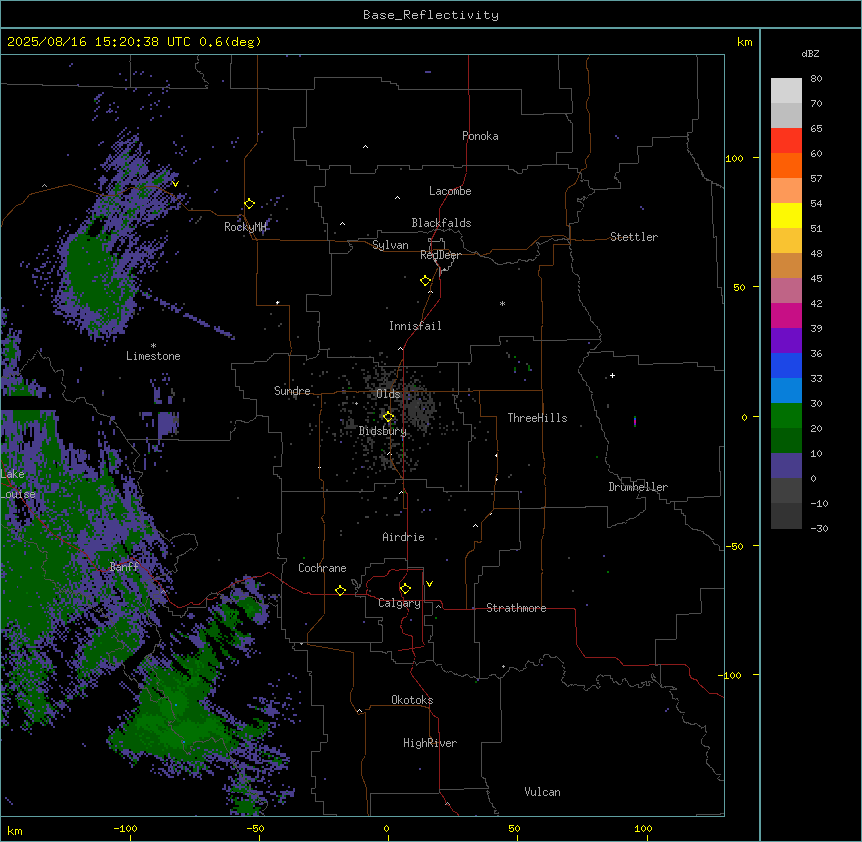Viewport: 862px width, 842px height.
Task: Click the RedDeer label
Action: coord(440,255)
